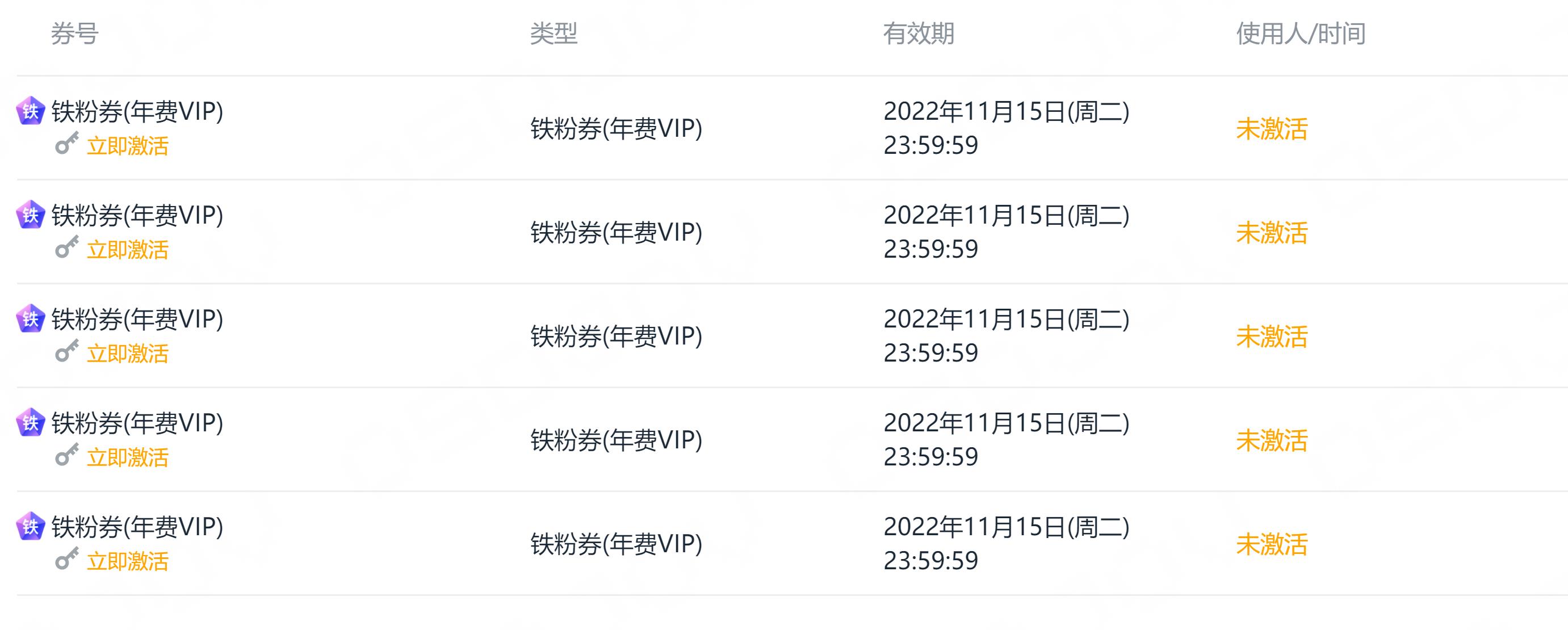Activate the second coupon via 立即激活

pyautogui.click(x=128, y=250)
